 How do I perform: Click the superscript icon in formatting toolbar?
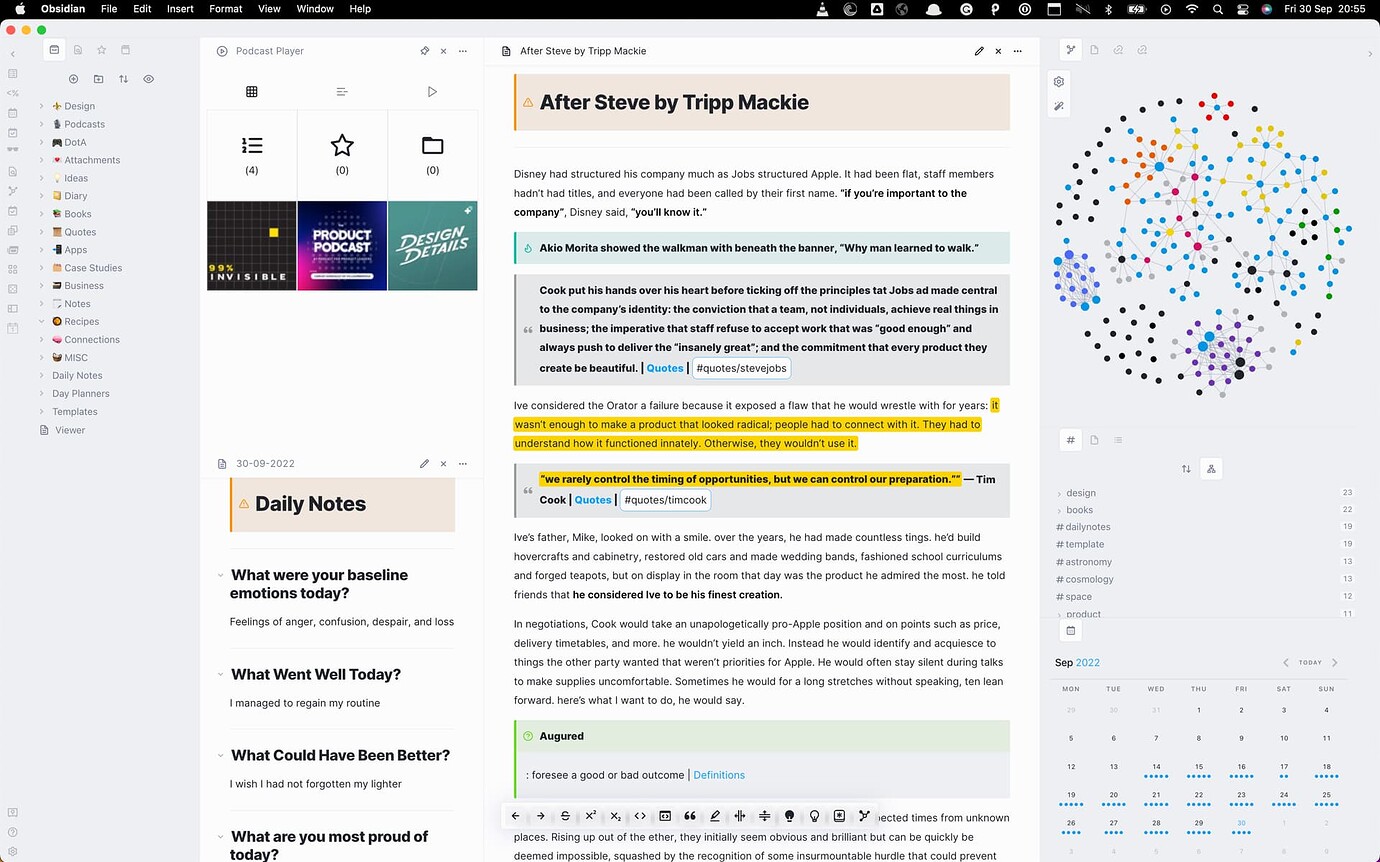(x=590, y=816)
